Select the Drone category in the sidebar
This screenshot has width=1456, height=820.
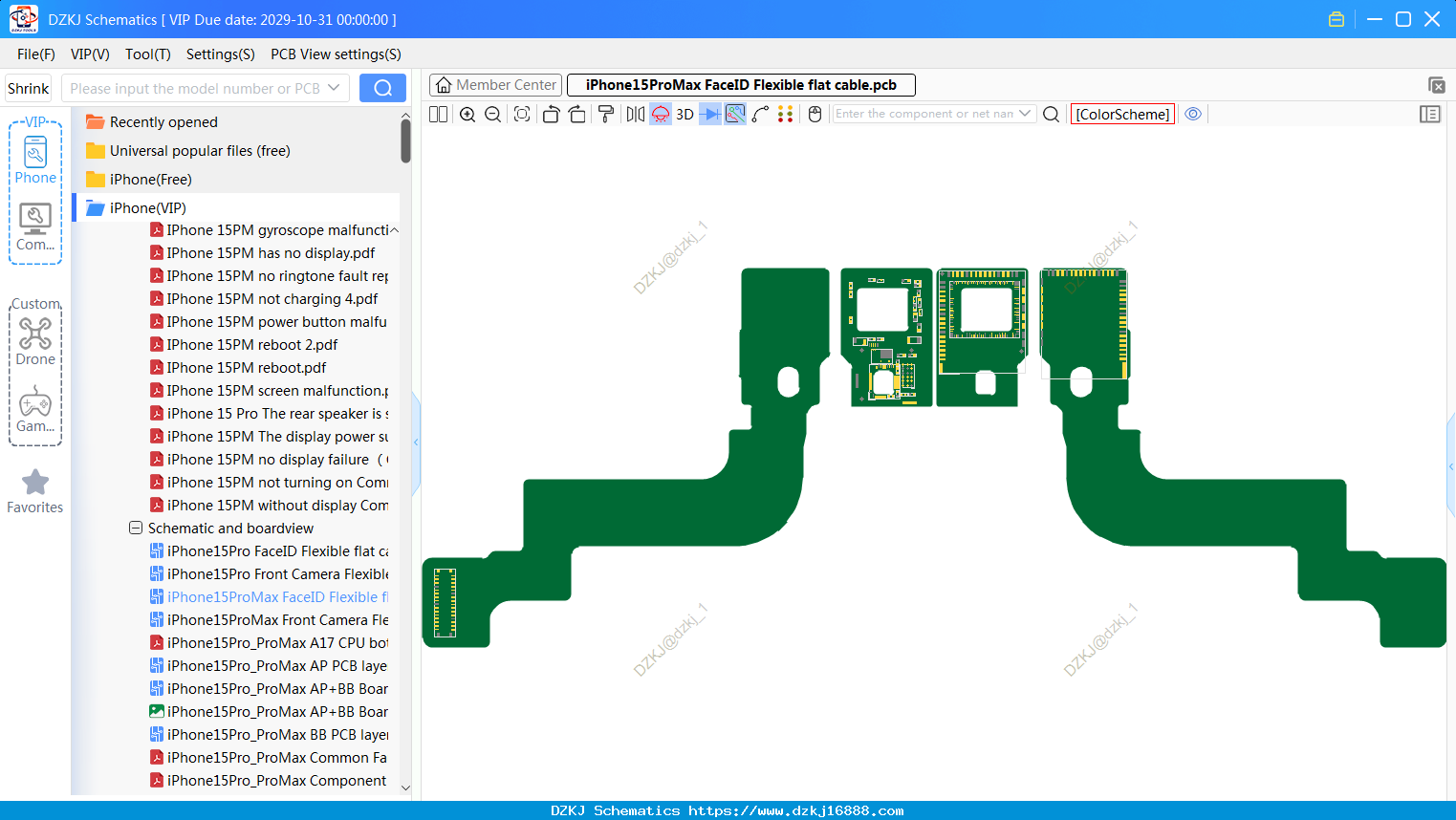35,341
